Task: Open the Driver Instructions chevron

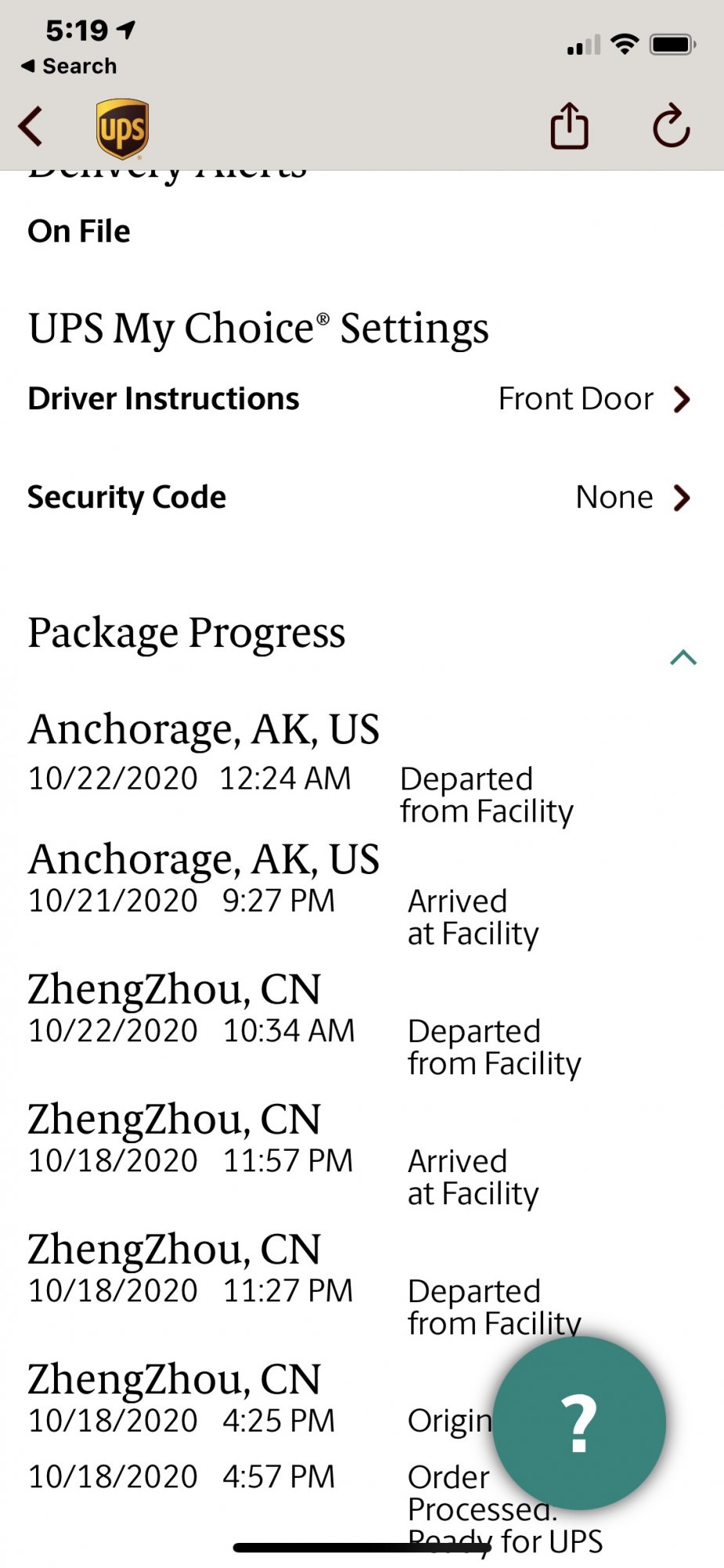Action: click(x=682, y=399)
